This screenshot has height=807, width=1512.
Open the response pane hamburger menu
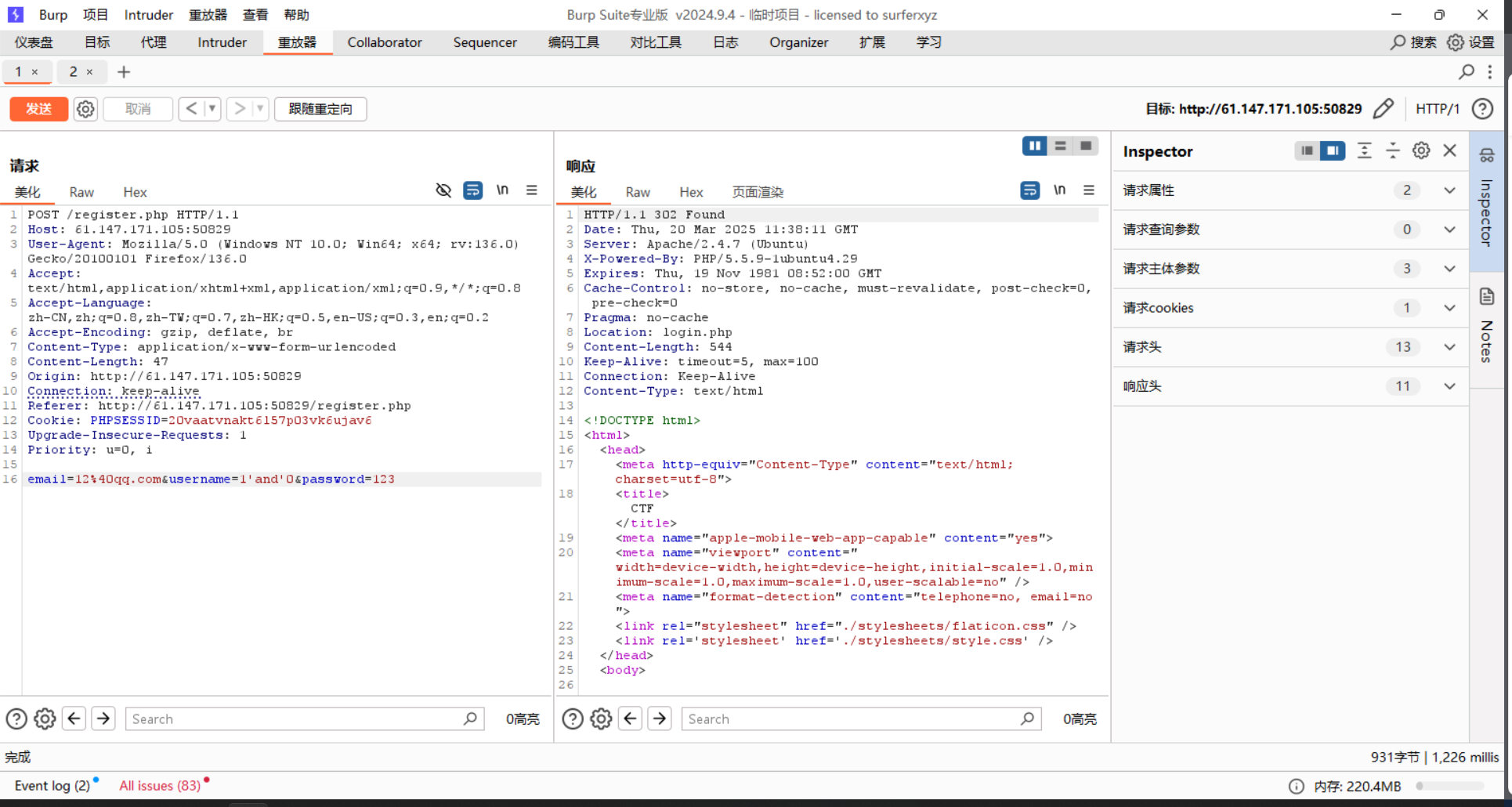[1089, 190]
